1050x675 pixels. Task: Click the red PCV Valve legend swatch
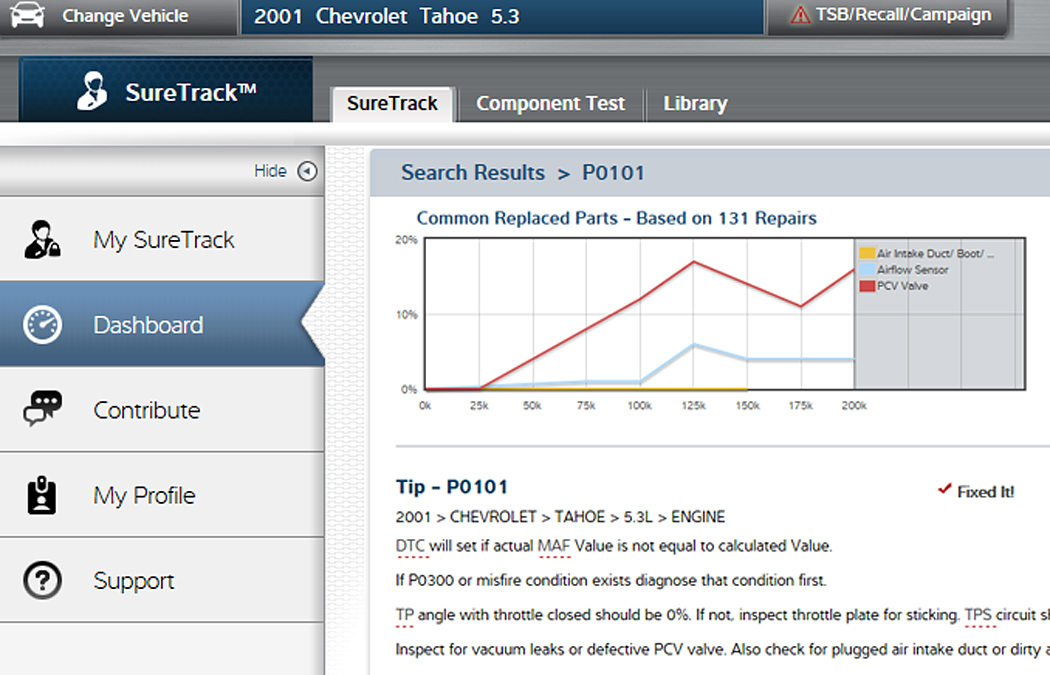coord(867,286)
